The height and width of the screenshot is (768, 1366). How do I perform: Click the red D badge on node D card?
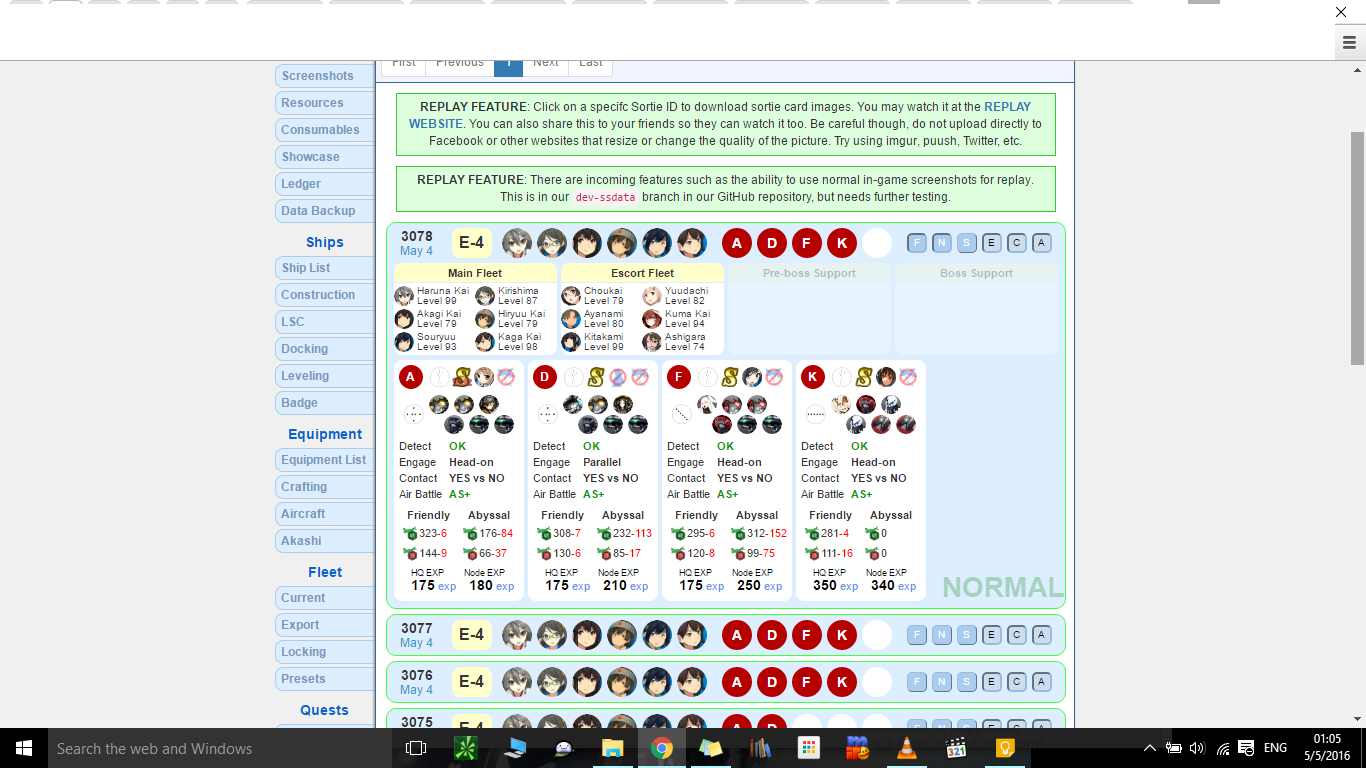[545, 377]
